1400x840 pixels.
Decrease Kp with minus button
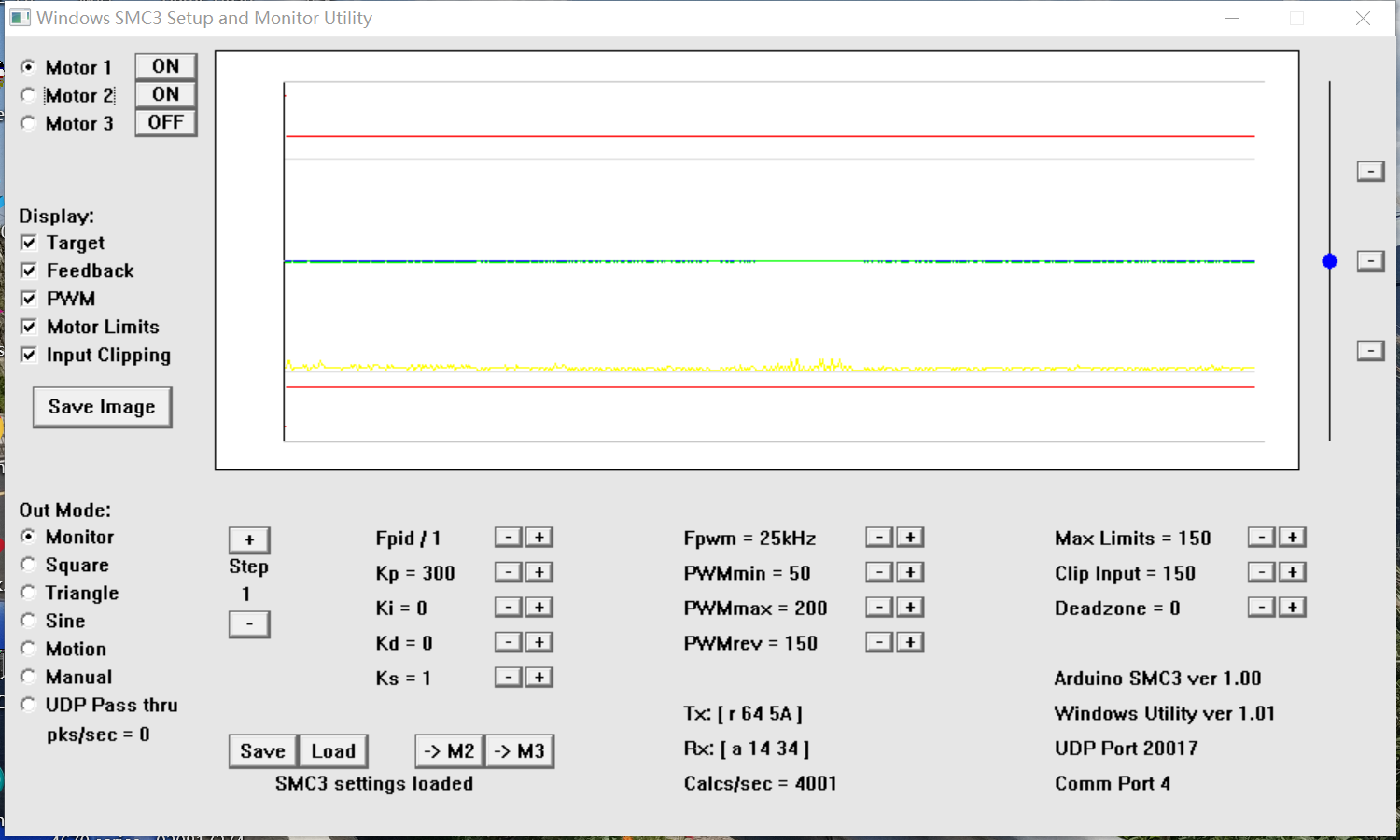pos(508,572)
